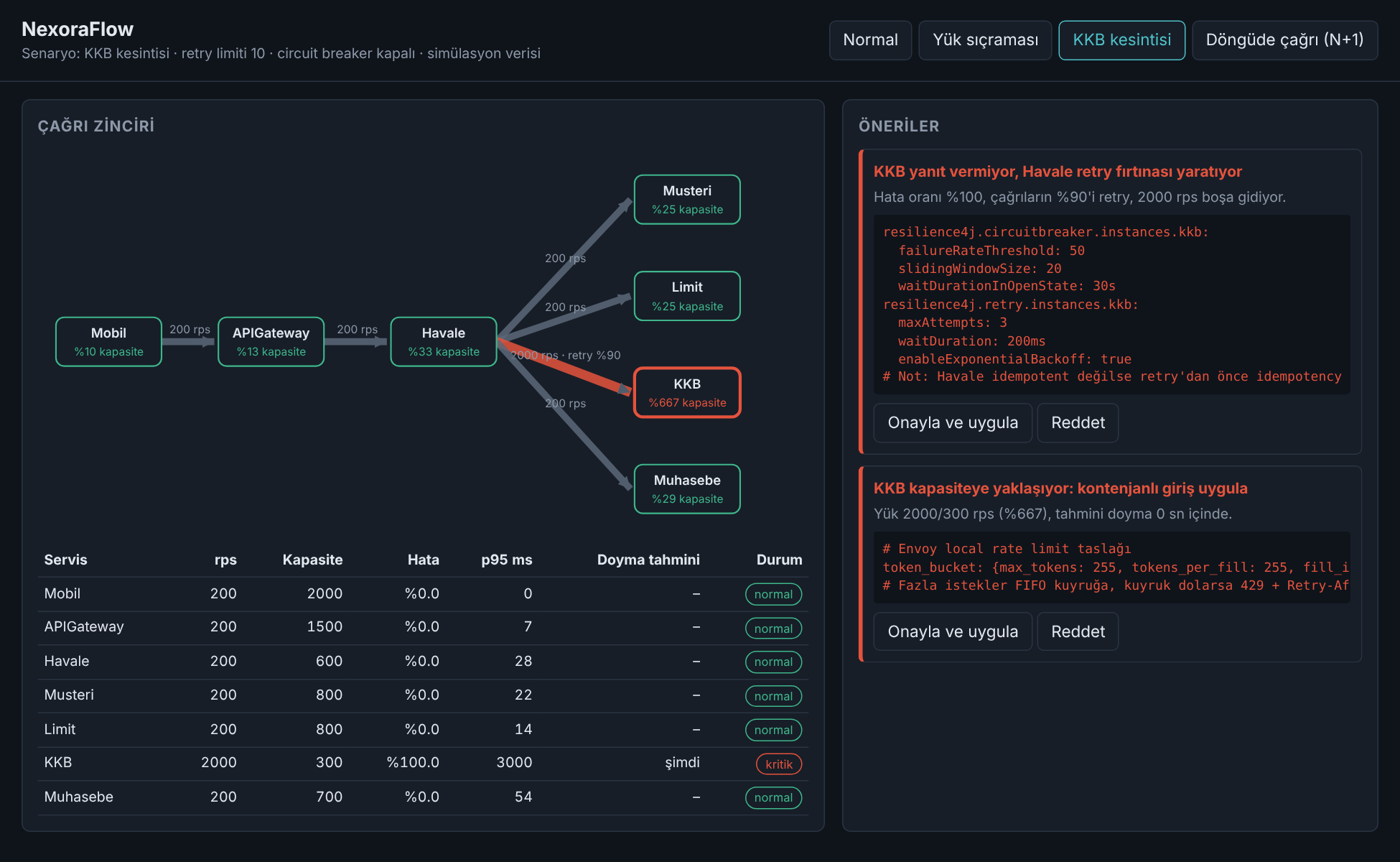The height and width of the screenshot is (862, 1400).
Task: Click the 2000 rps · retry %90 edge label
Action: pyautogui.click(x=566, y=356)
